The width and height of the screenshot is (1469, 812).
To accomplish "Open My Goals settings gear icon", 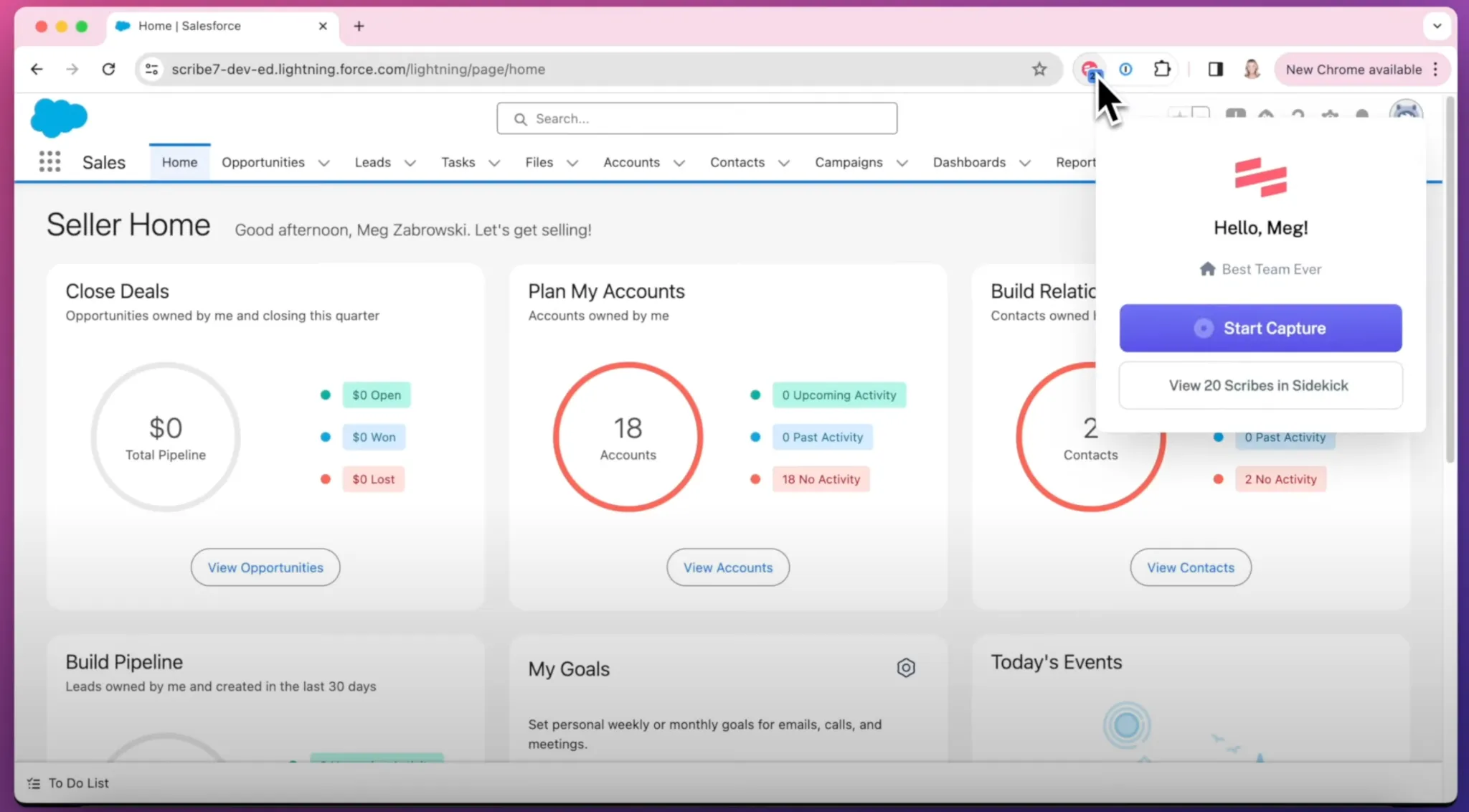I will point(906,668).
